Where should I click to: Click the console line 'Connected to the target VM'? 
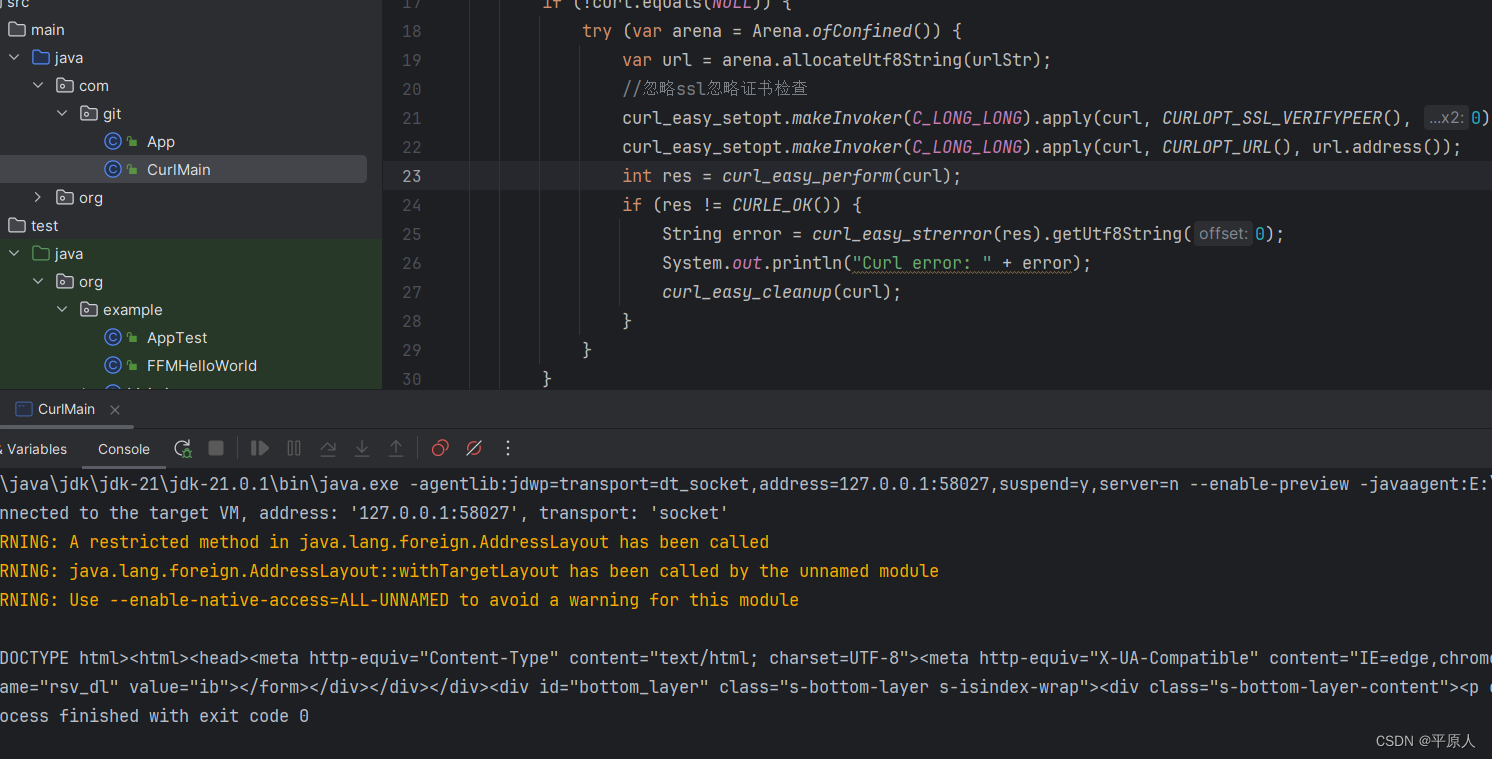pos(364,513)
